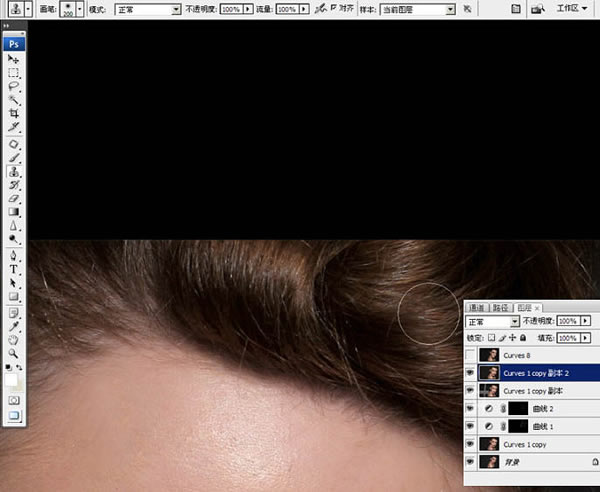Select the 图层 tab
600x492 pixels.
(528, 308)
